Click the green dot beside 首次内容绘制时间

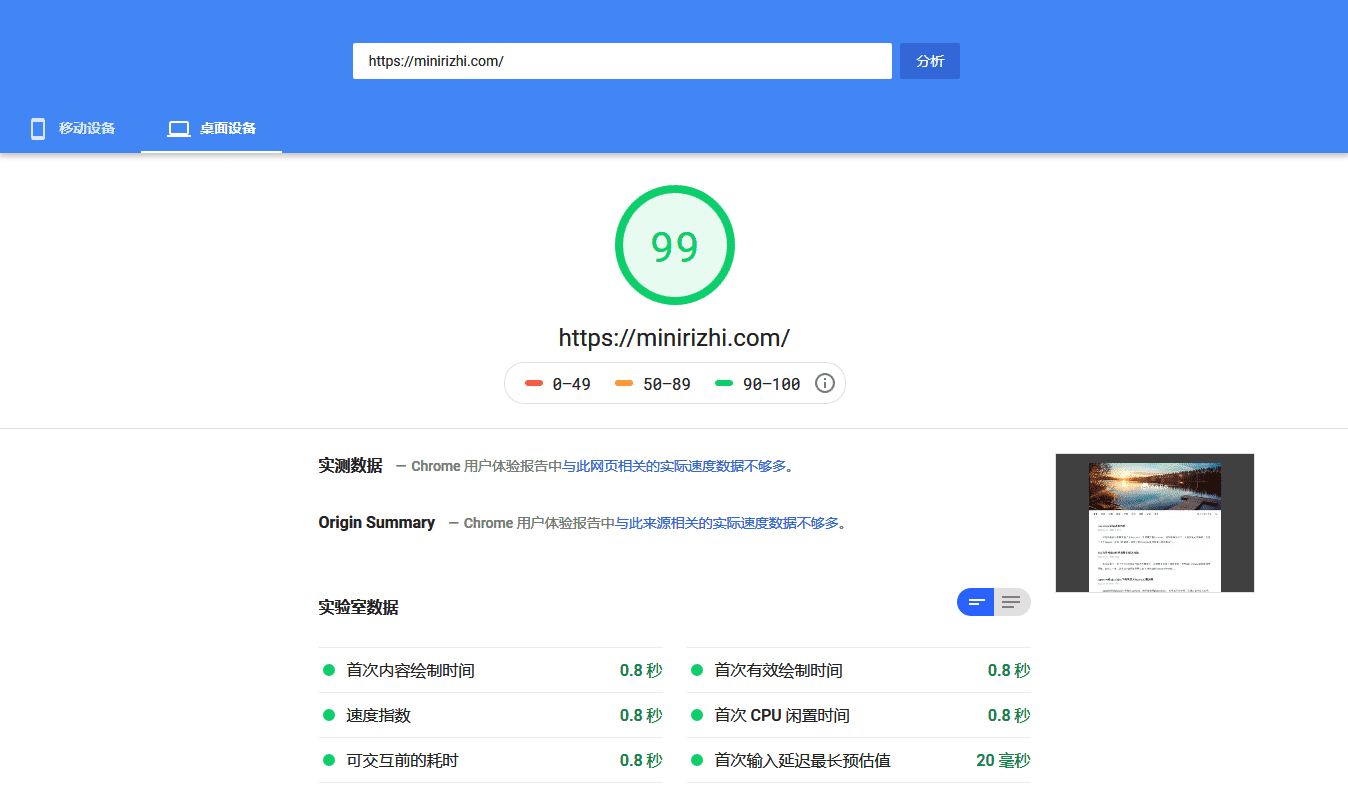coord(329,670)
